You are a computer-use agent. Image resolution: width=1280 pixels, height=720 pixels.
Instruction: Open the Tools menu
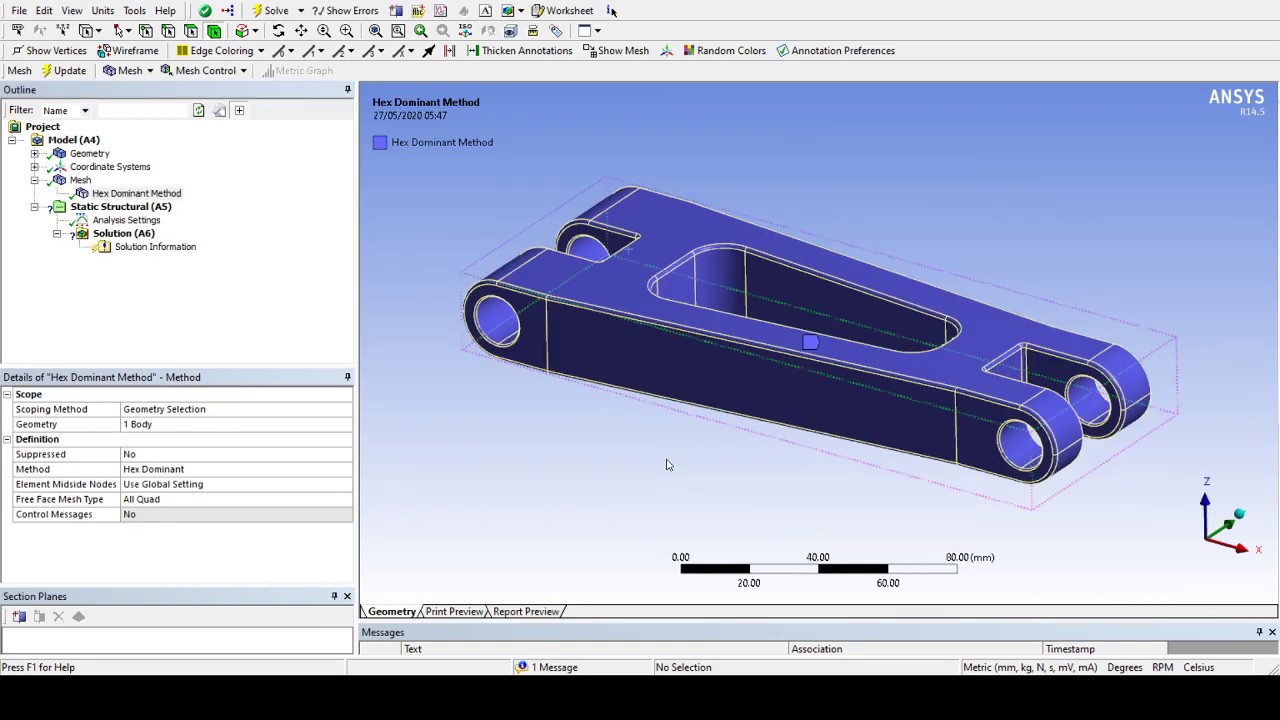pos(134,11)
